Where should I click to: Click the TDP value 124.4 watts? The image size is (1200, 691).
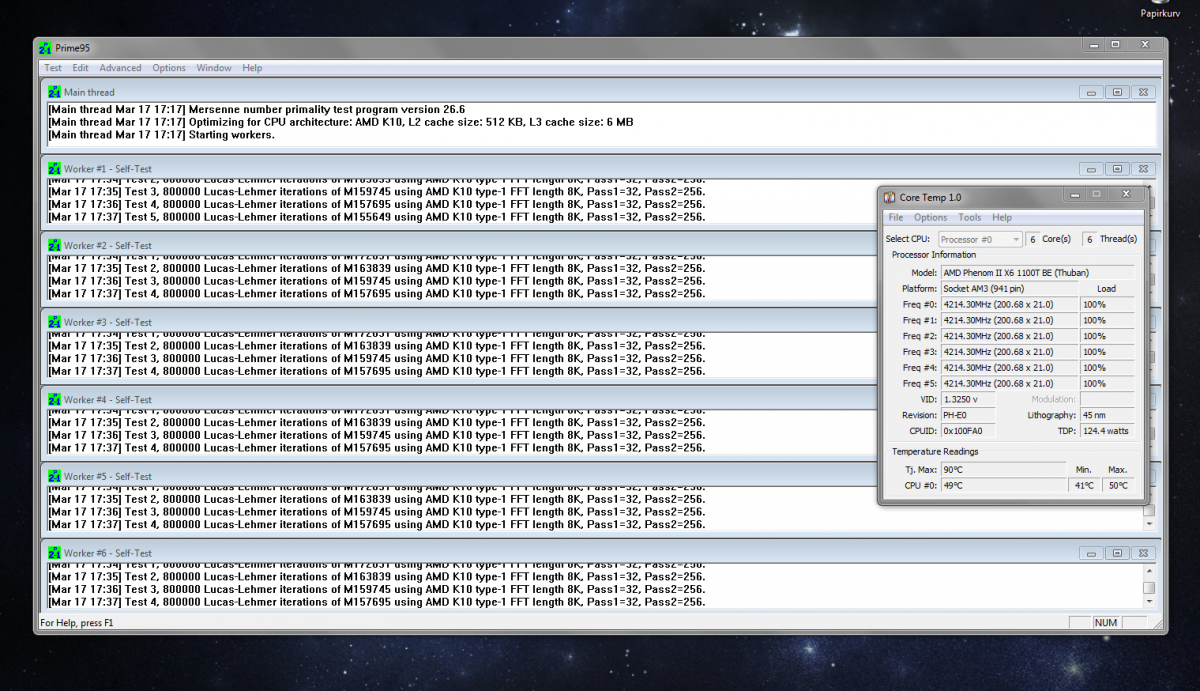tap(1107, 431)
